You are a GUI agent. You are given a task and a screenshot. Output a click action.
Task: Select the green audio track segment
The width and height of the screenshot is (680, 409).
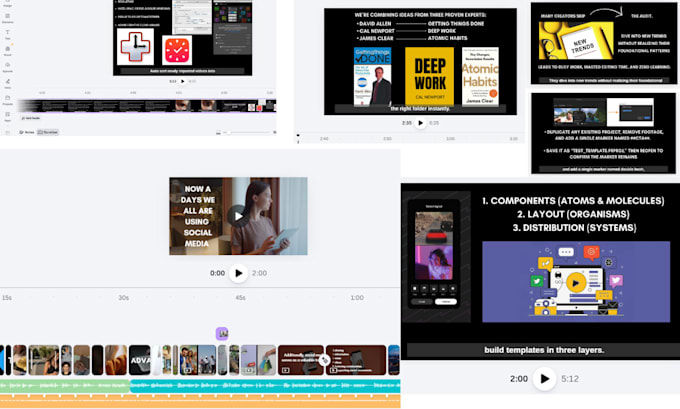pyautogui.click(x=65, y=386)
